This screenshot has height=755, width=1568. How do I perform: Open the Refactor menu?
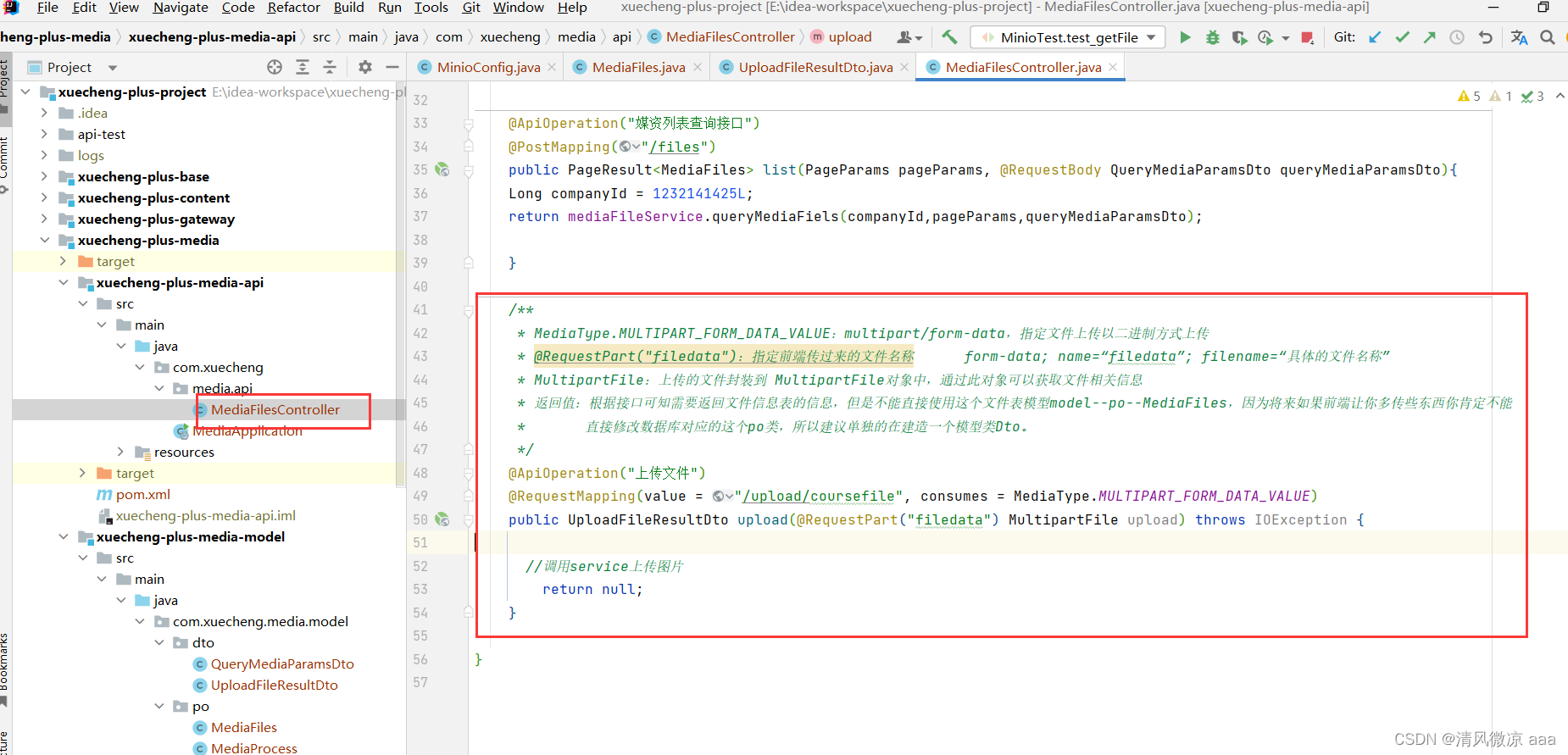tap(293, 8)
